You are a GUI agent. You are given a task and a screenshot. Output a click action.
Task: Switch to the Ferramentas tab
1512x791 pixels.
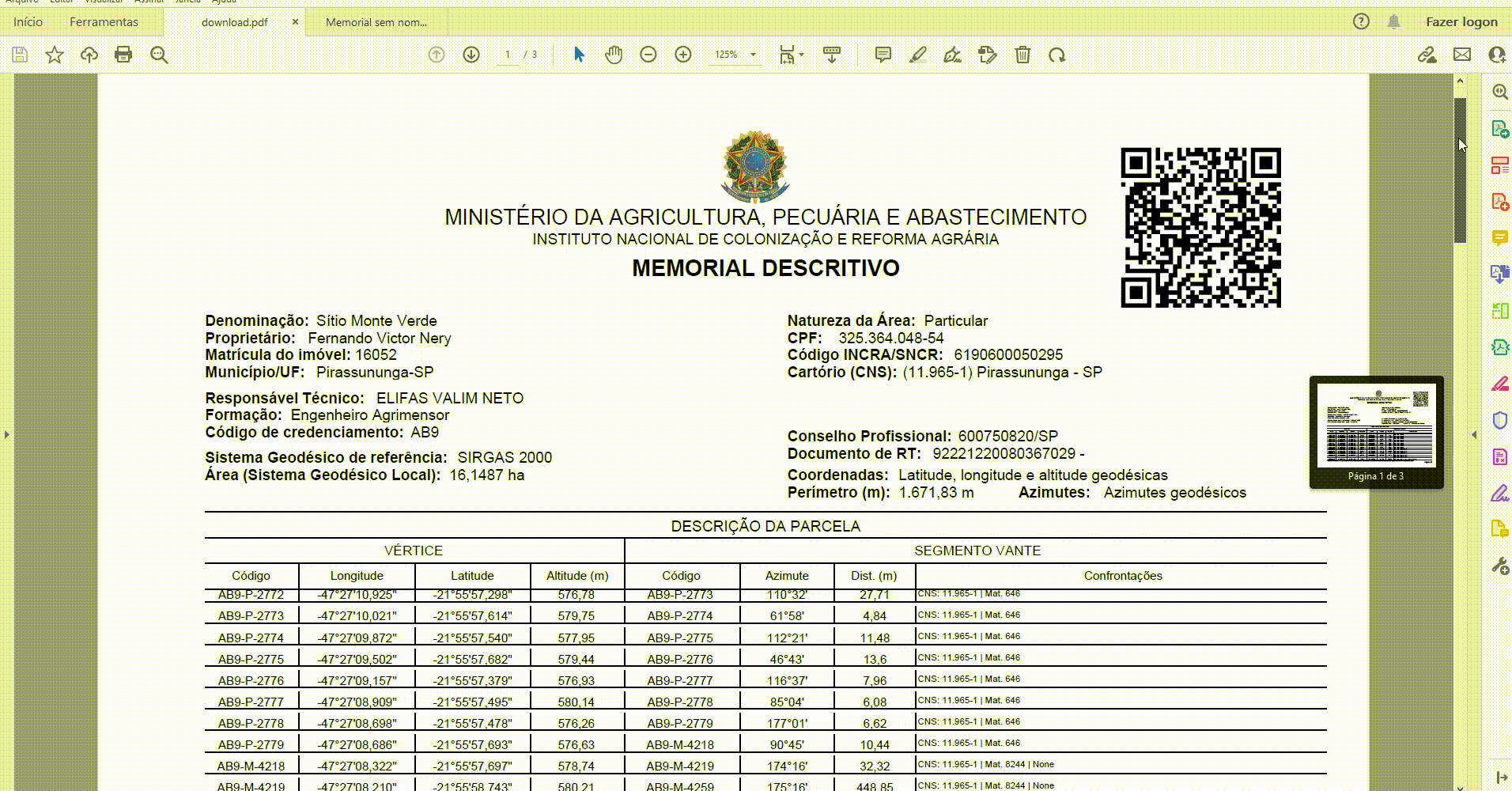coord(104,22)
